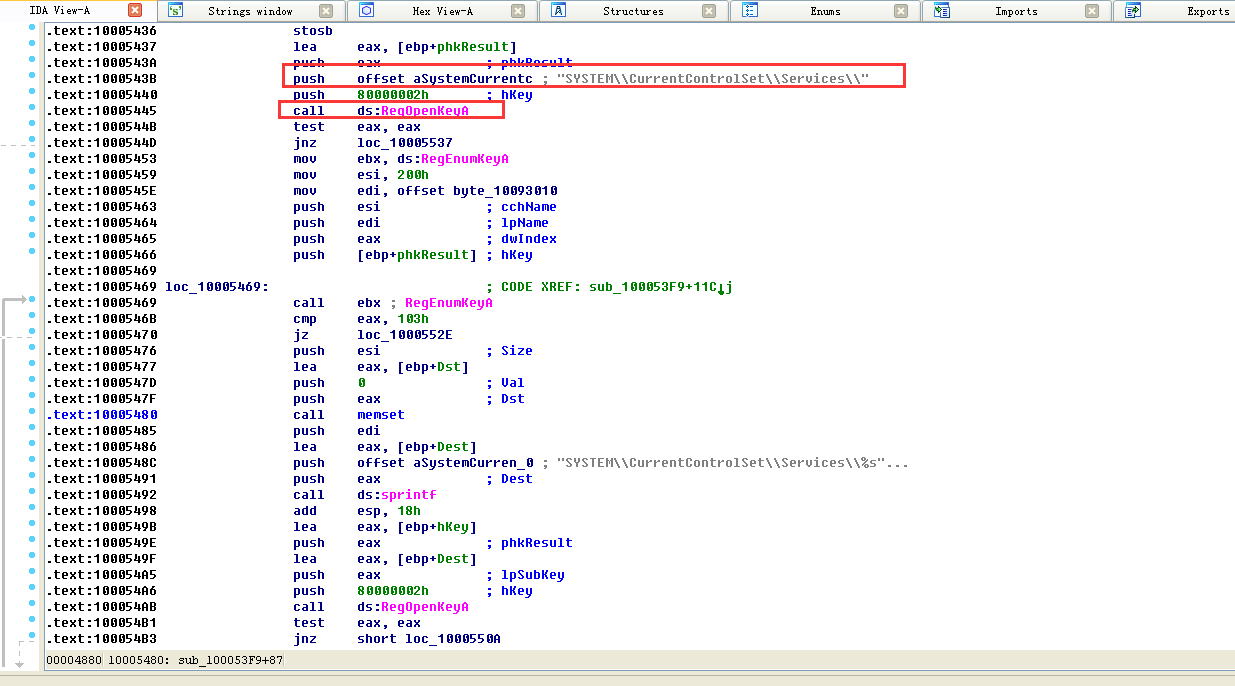1235x686 pixels.
Task: Switch to the Enums tab
Action: coord(825,11)
